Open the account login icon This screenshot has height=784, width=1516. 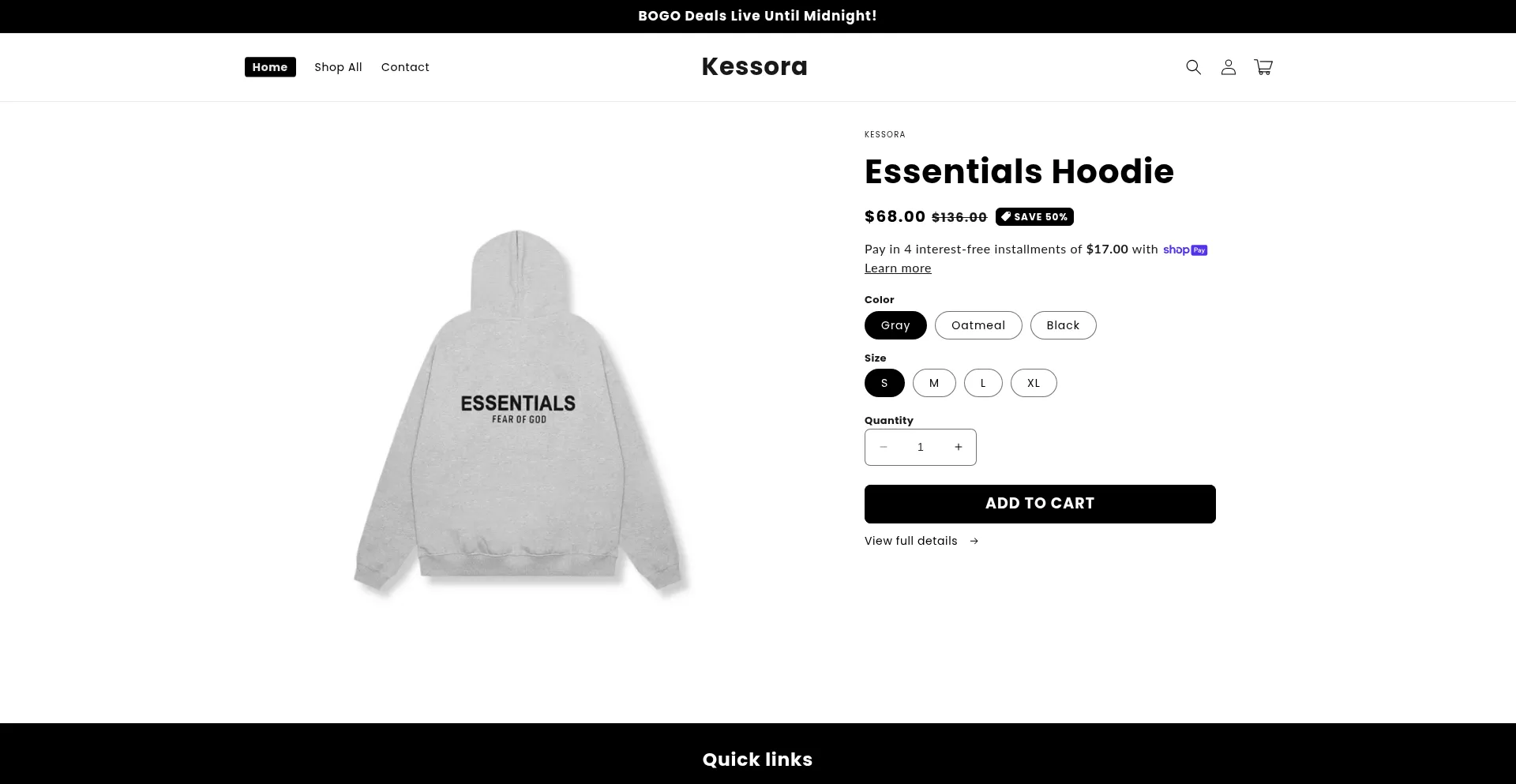tap(1228, 67)
